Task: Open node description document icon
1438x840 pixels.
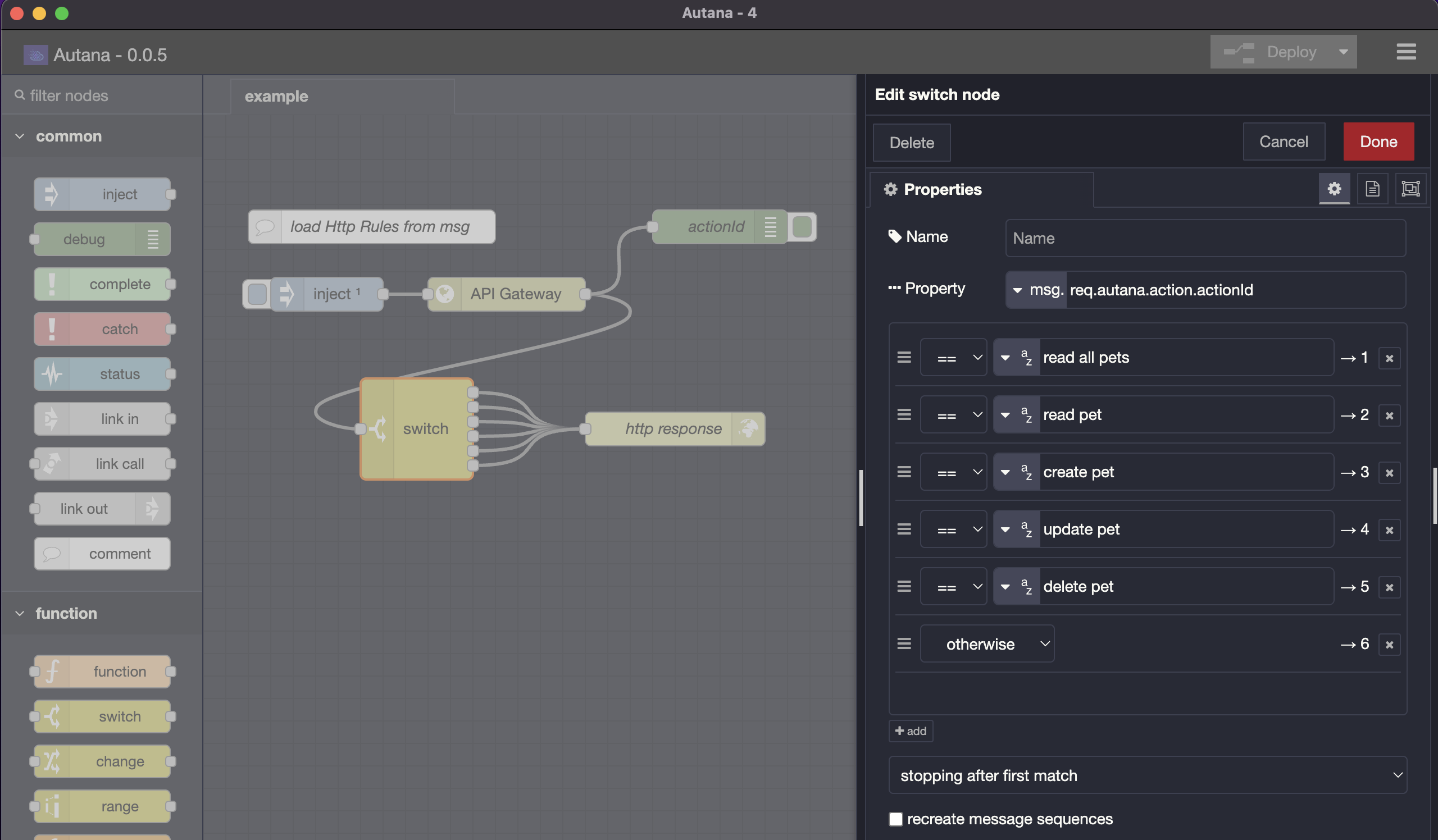Action: pos(1372,189)
